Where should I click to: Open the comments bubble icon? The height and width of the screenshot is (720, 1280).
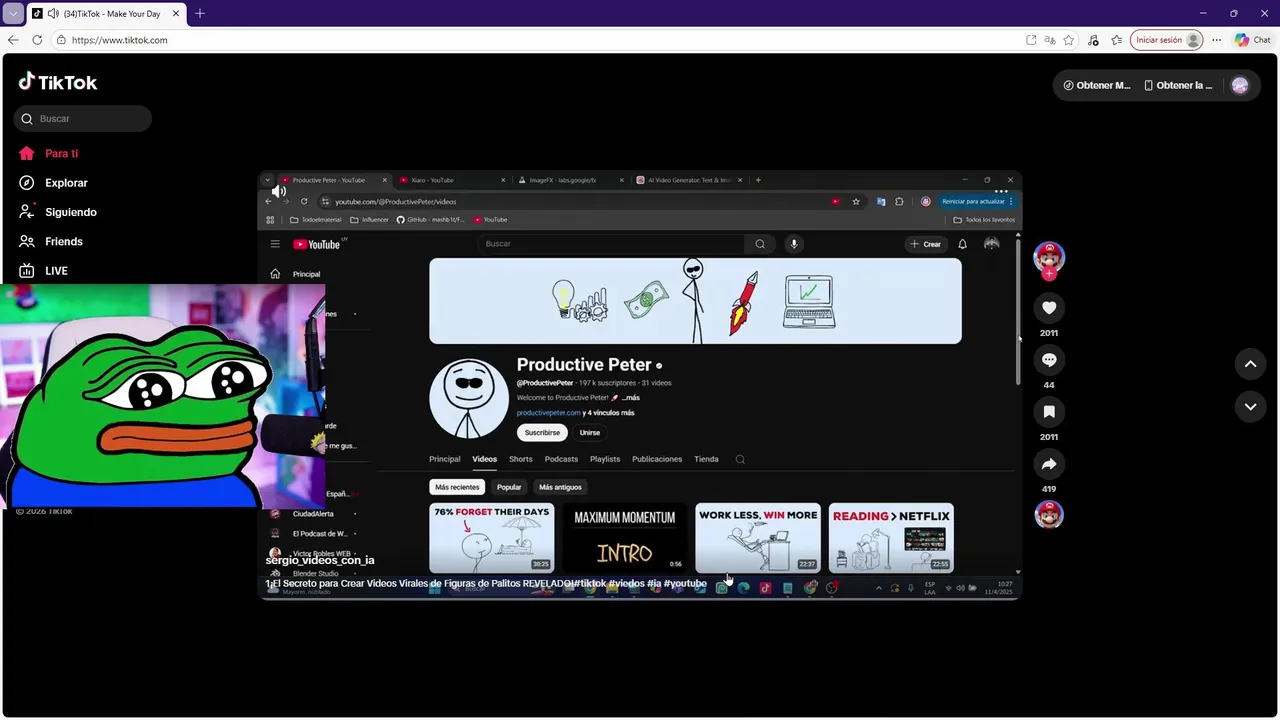pos(1049,360)
